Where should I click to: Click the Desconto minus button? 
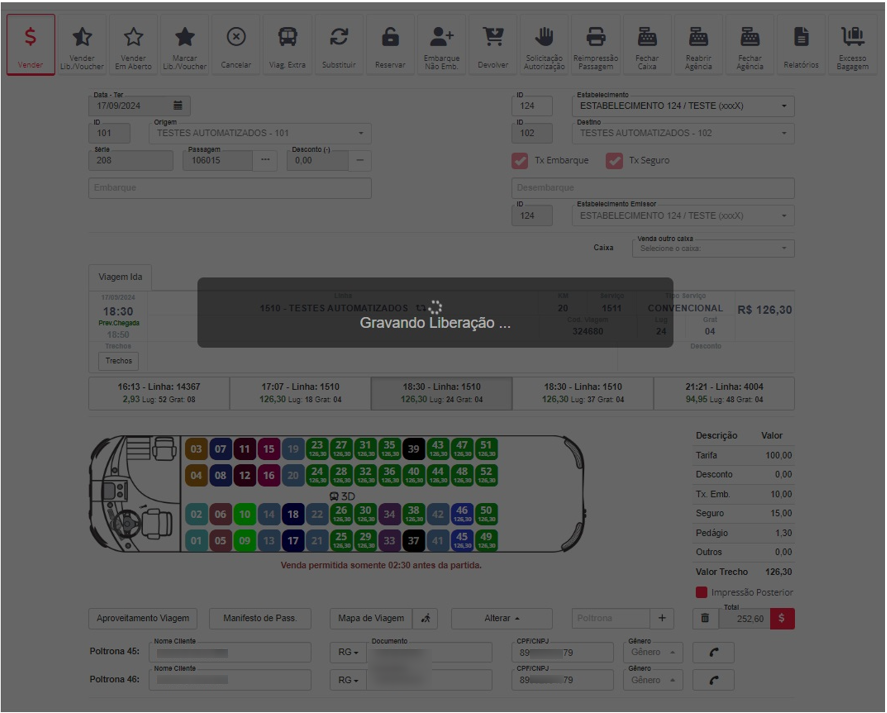[360, 160]
